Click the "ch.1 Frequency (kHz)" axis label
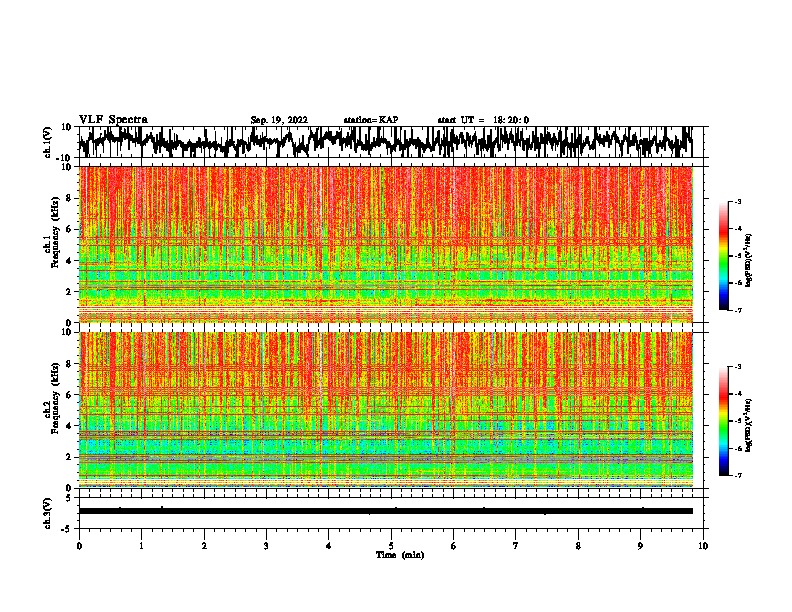Image resolution: width=792 pixels, height=612 pixels. coord(51,233)
